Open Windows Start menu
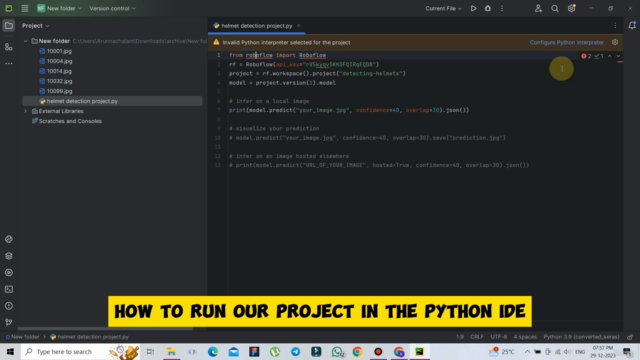The width and height of the screenshot is (640, 360). click(x=10, y=351)
